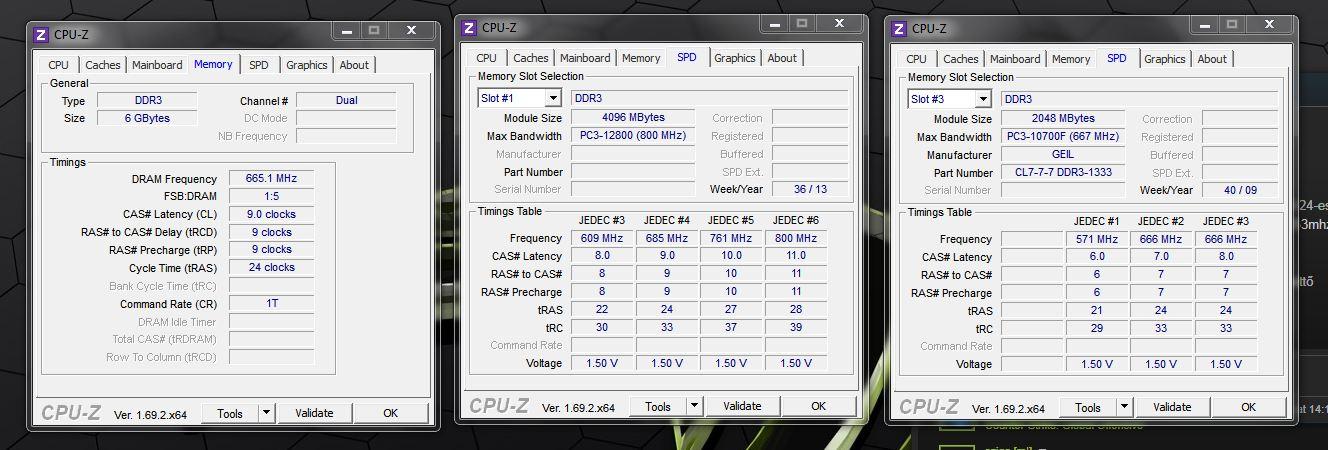Open About tab in right CPU-Z window
Screen dimensions: 1328x450
coord(1212,59)
